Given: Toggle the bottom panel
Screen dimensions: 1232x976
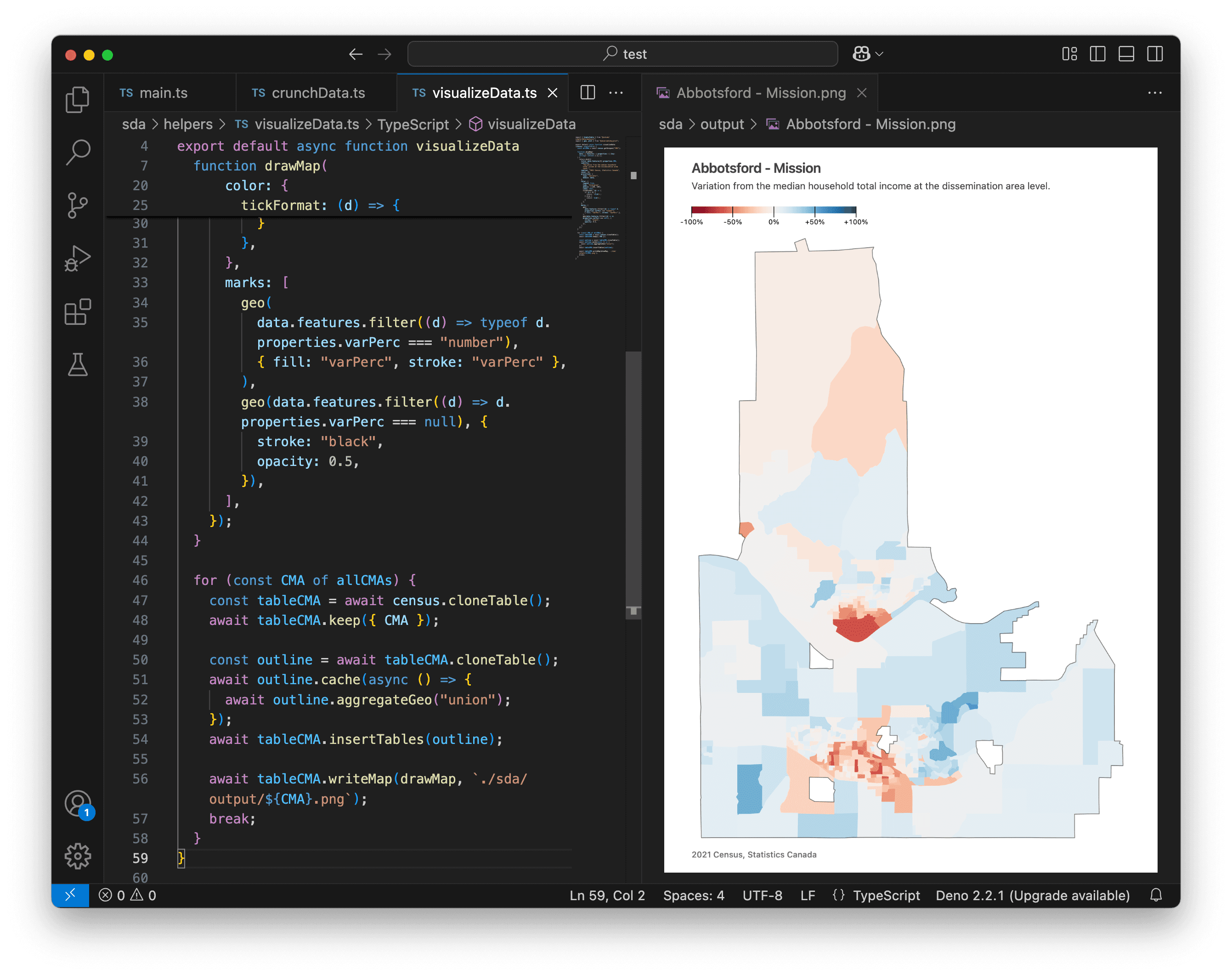Looking at the screenshot, I should (1126, 54).
